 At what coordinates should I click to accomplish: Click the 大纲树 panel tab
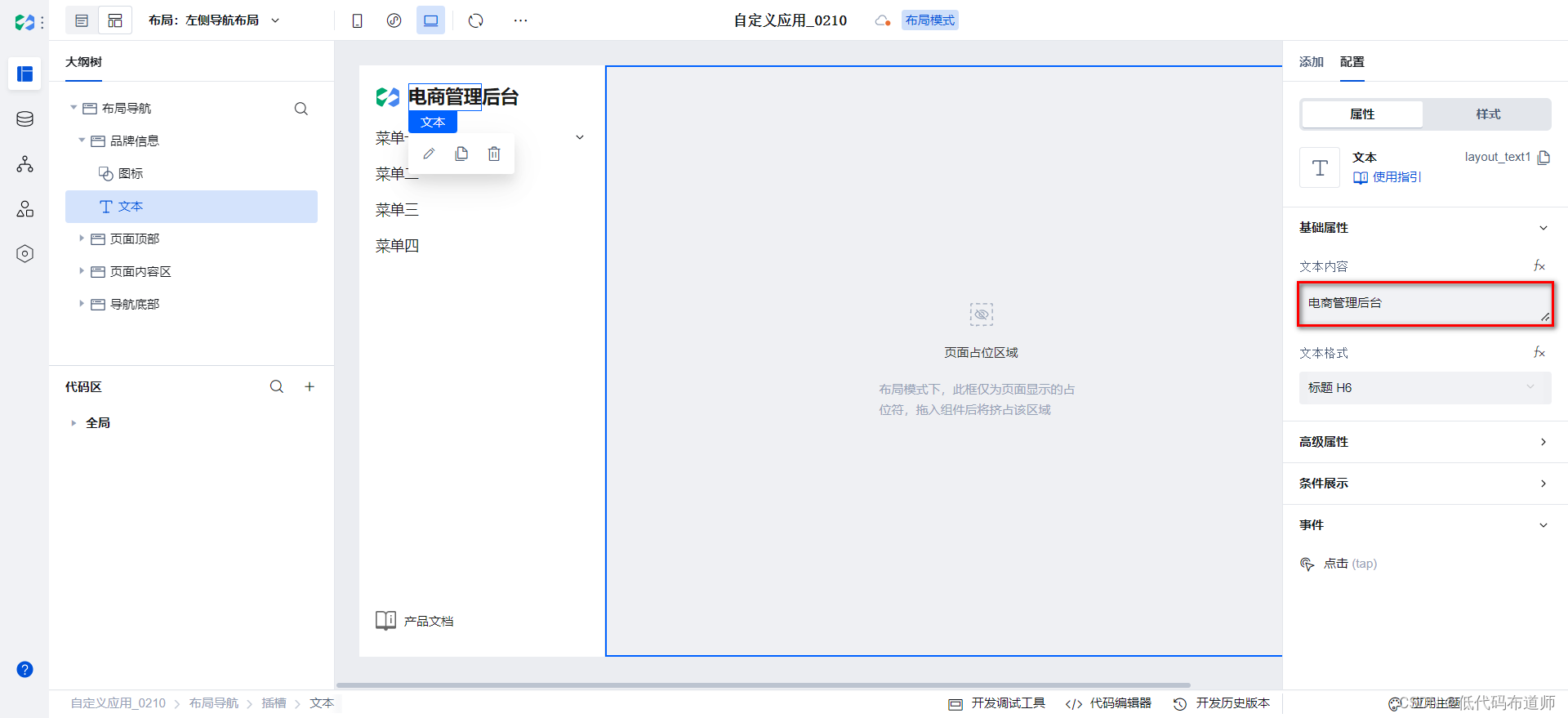pos(83,62)
